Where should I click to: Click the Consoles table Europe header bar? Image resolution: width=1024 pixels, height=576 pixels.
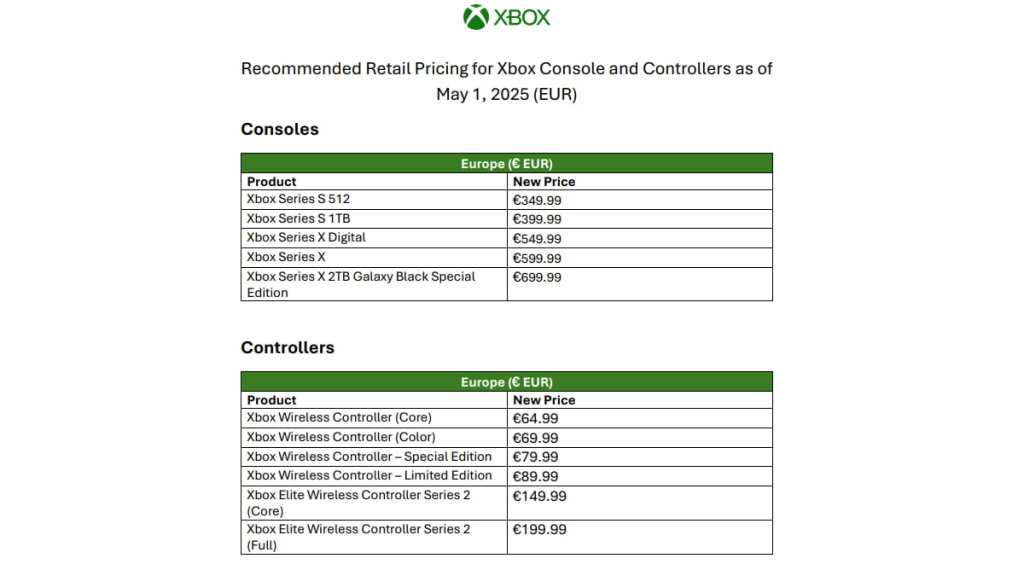506,164
